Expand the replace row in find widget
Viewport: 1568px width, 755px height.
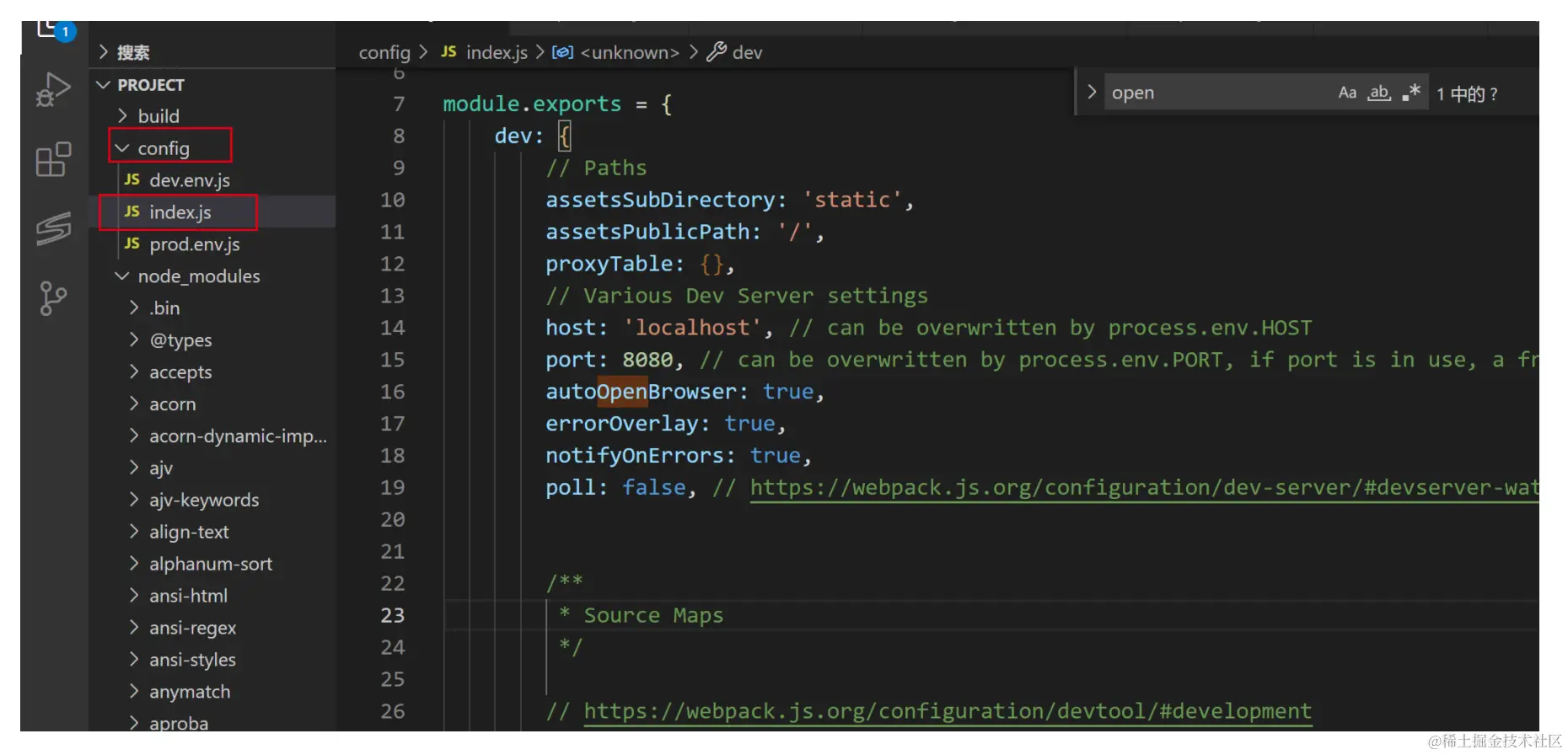[x=1091, y=92]
